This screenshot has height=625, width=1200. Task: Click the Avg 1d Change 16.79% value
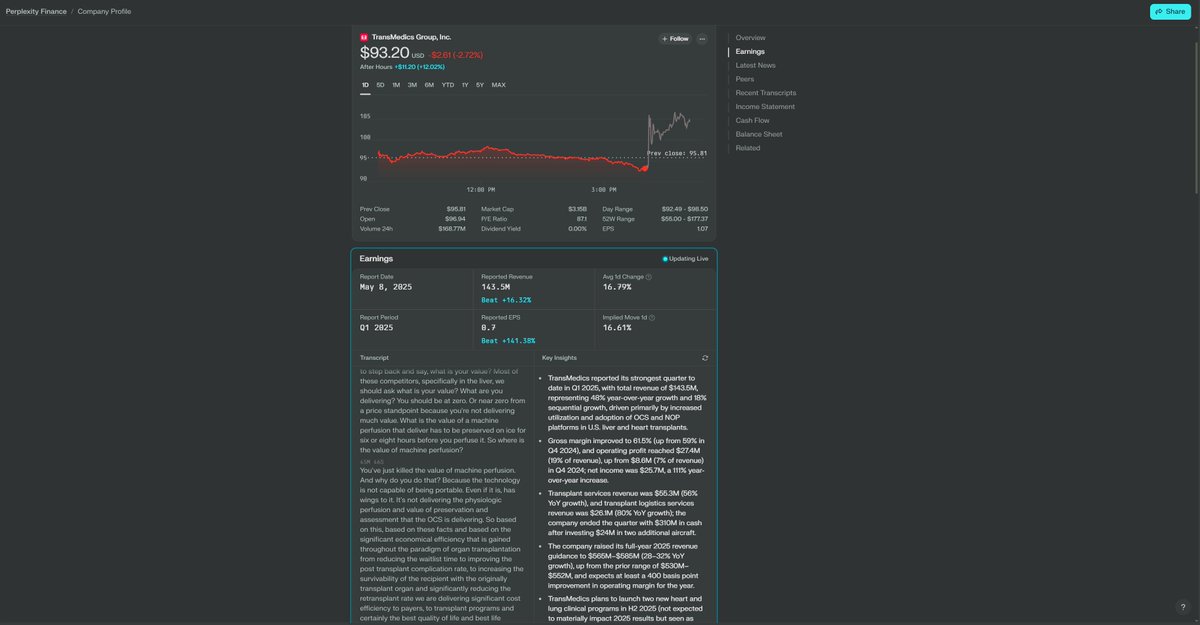click(617, 287)
